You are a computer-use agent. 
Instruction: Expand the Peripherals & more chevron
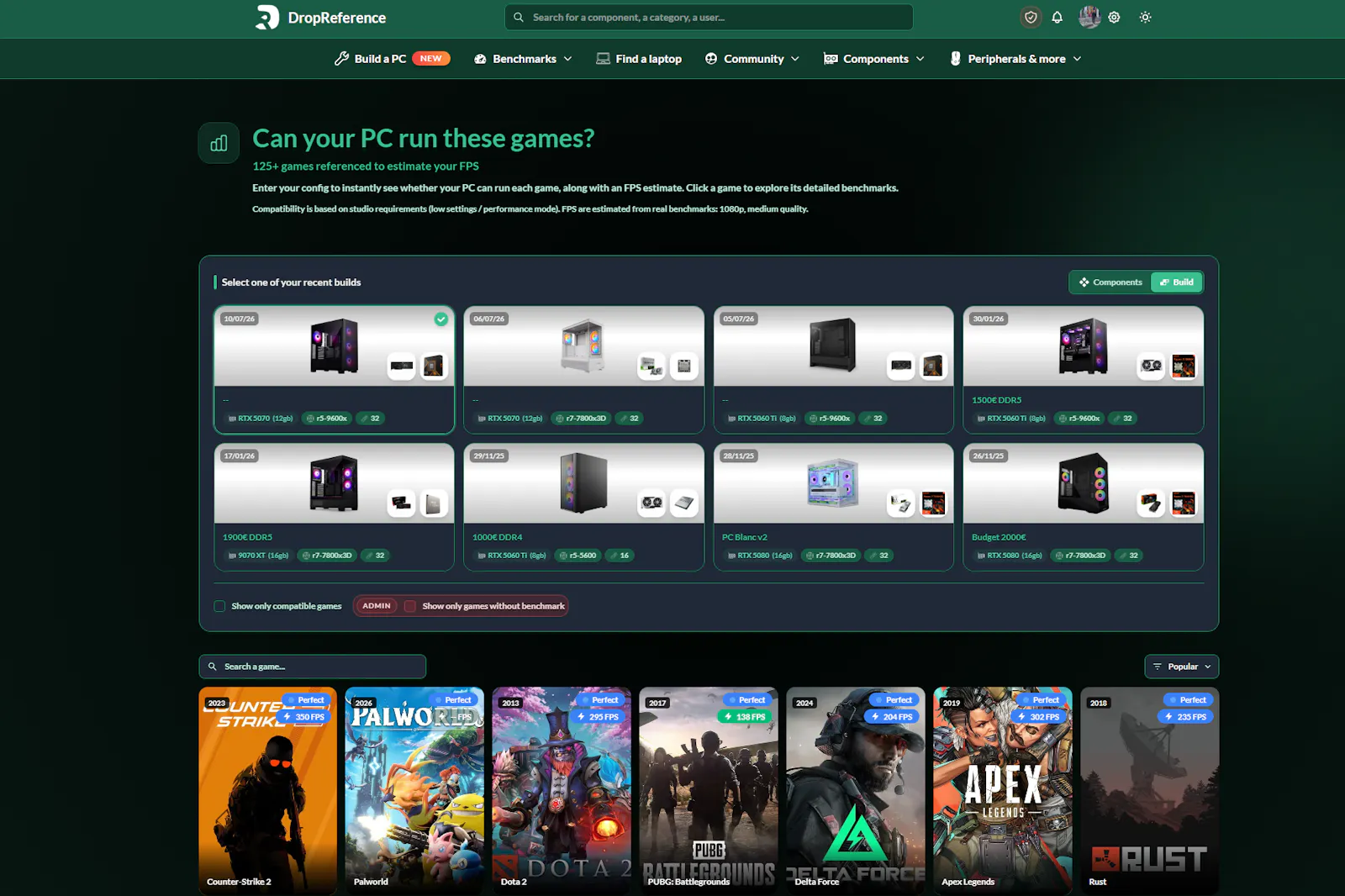[1078, 59]
